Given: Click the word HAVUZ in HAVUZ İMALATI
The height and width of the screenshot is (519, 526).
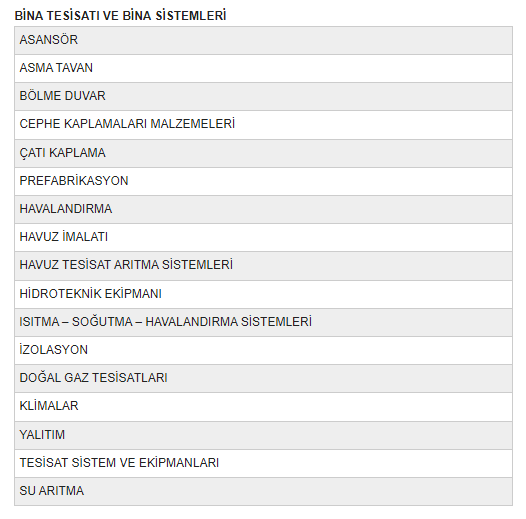Looking at the screenshot, I should [39, 237].
